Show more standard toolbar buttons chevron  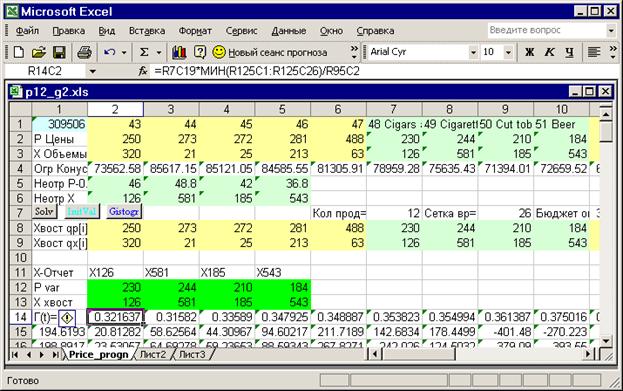(x=354, y=52)
